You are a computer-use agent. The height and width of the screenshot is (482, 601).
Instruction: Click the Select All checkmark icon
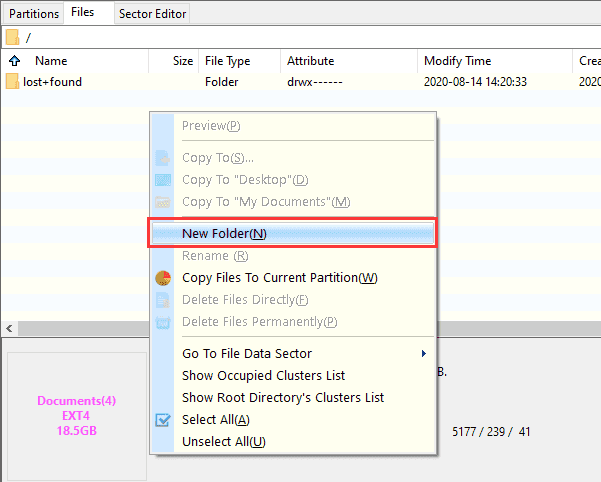164,420
